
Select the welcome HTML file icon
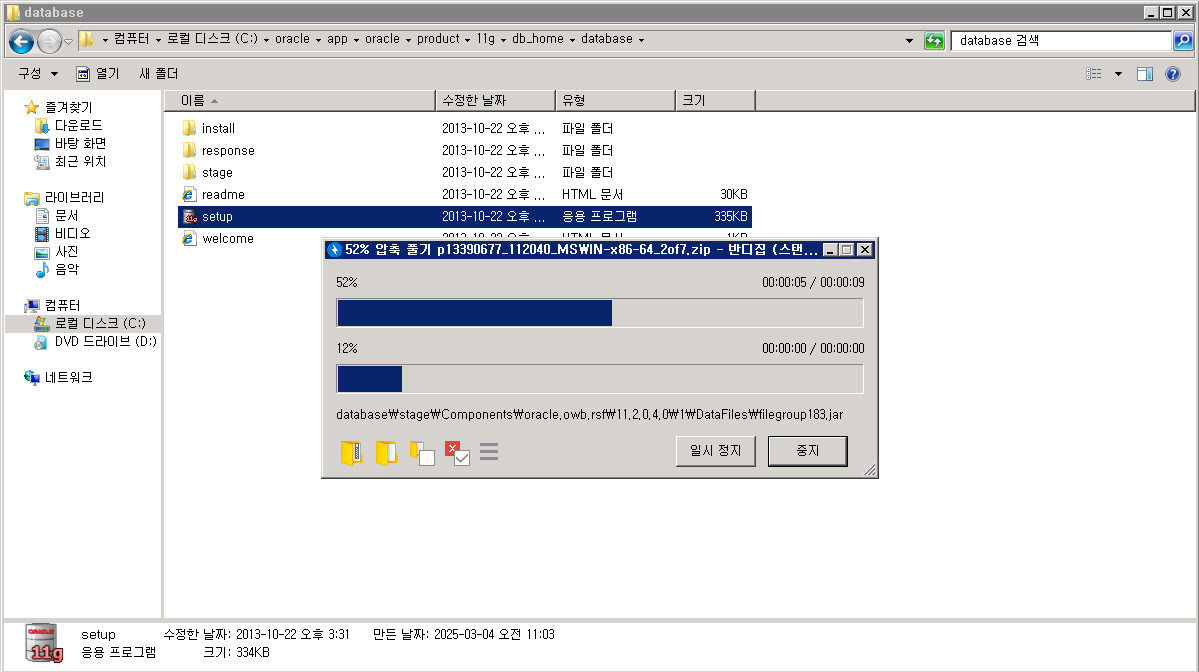(189, 239)
